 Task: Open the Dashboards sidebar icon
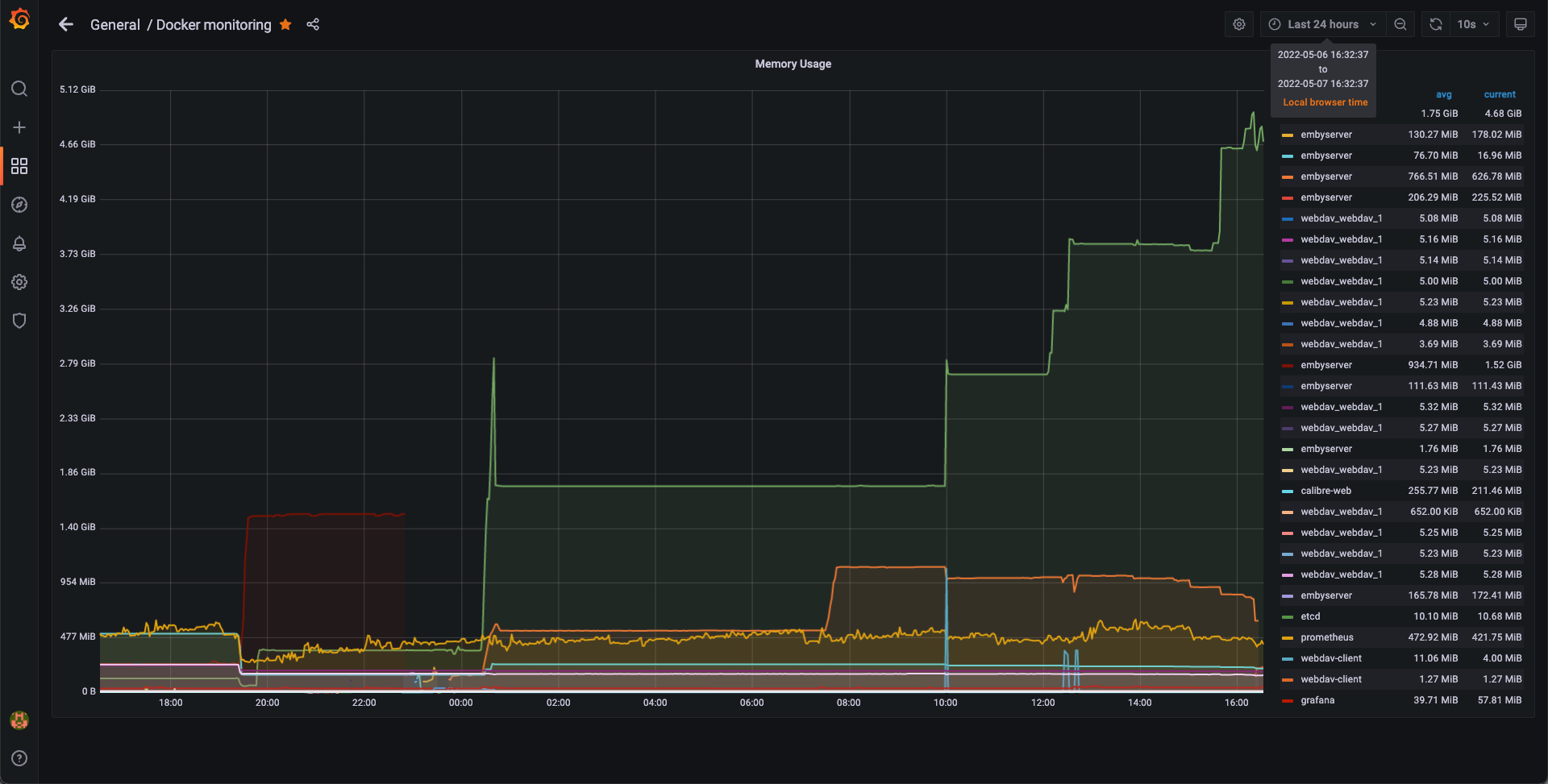(19, 166)
